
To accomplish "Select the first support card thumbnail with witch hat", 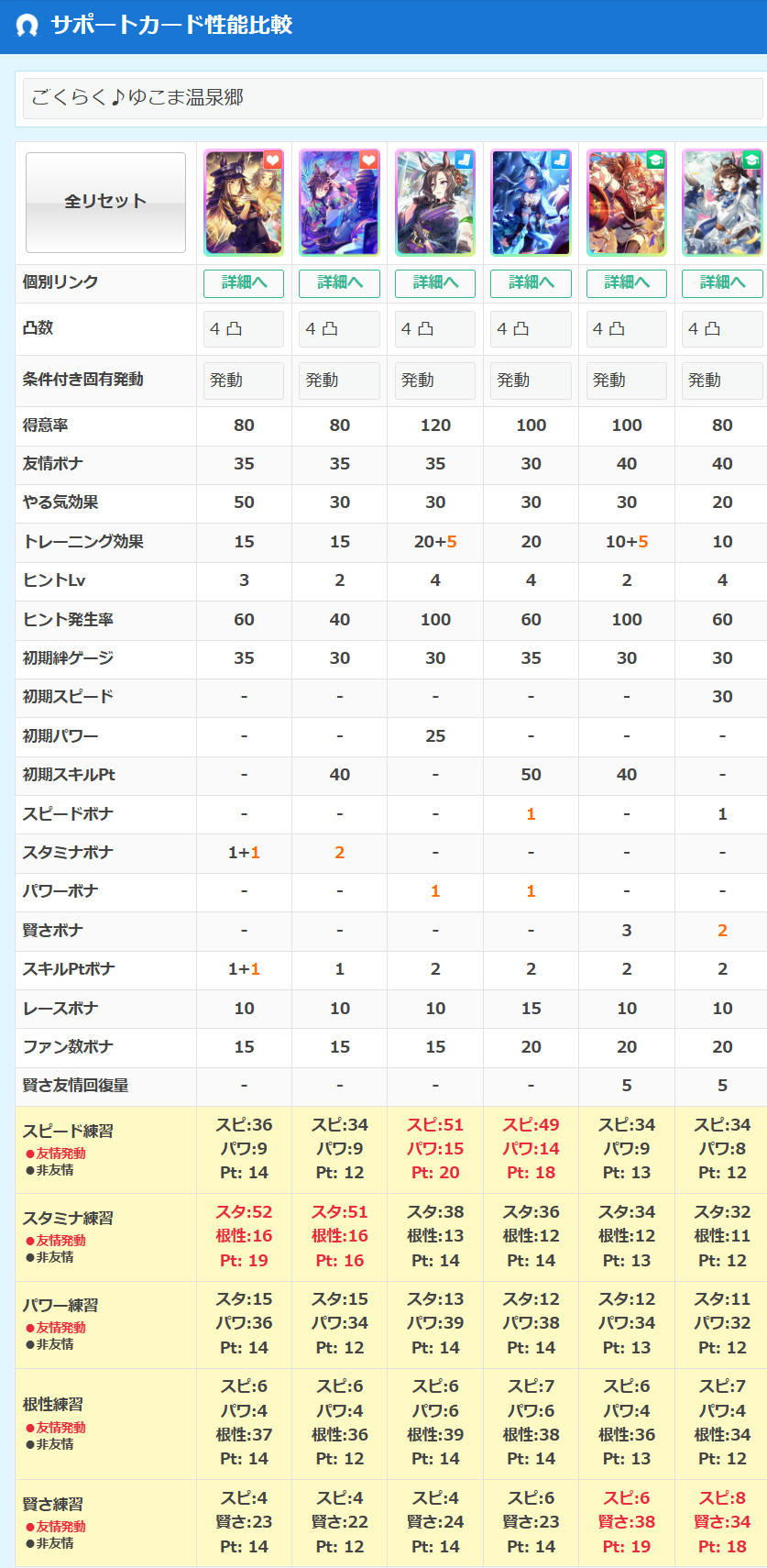I will pyautogui.click(x=243, y=204).
